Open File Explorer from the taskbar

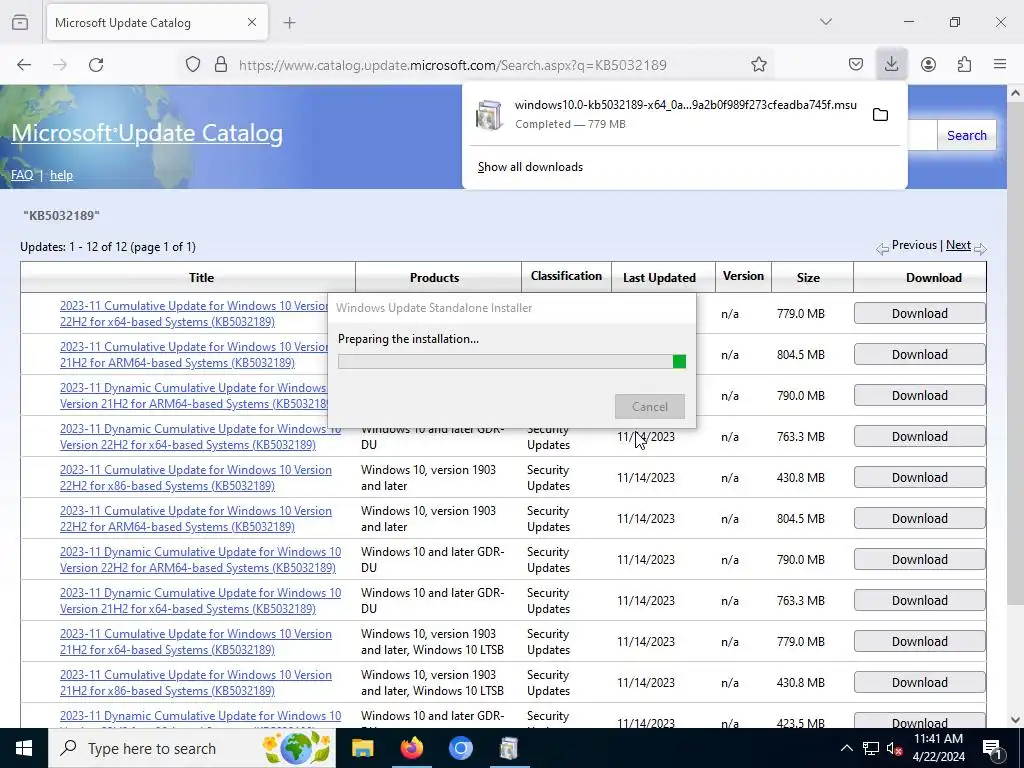coord(362,748)
